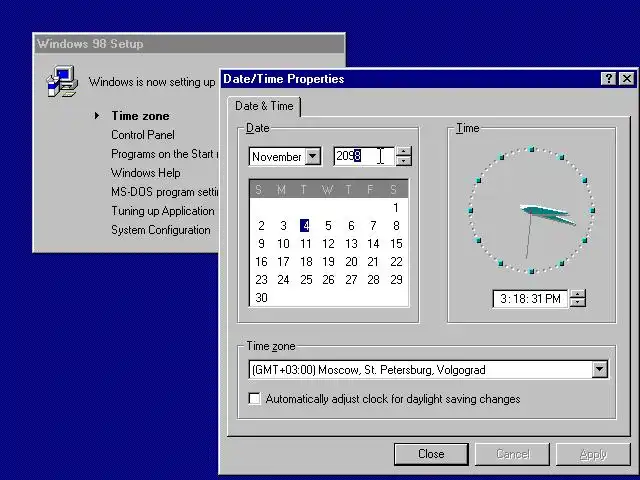640x480 pixels.
Task: Select day 22 in the calendar
Action: click(396, 262)
